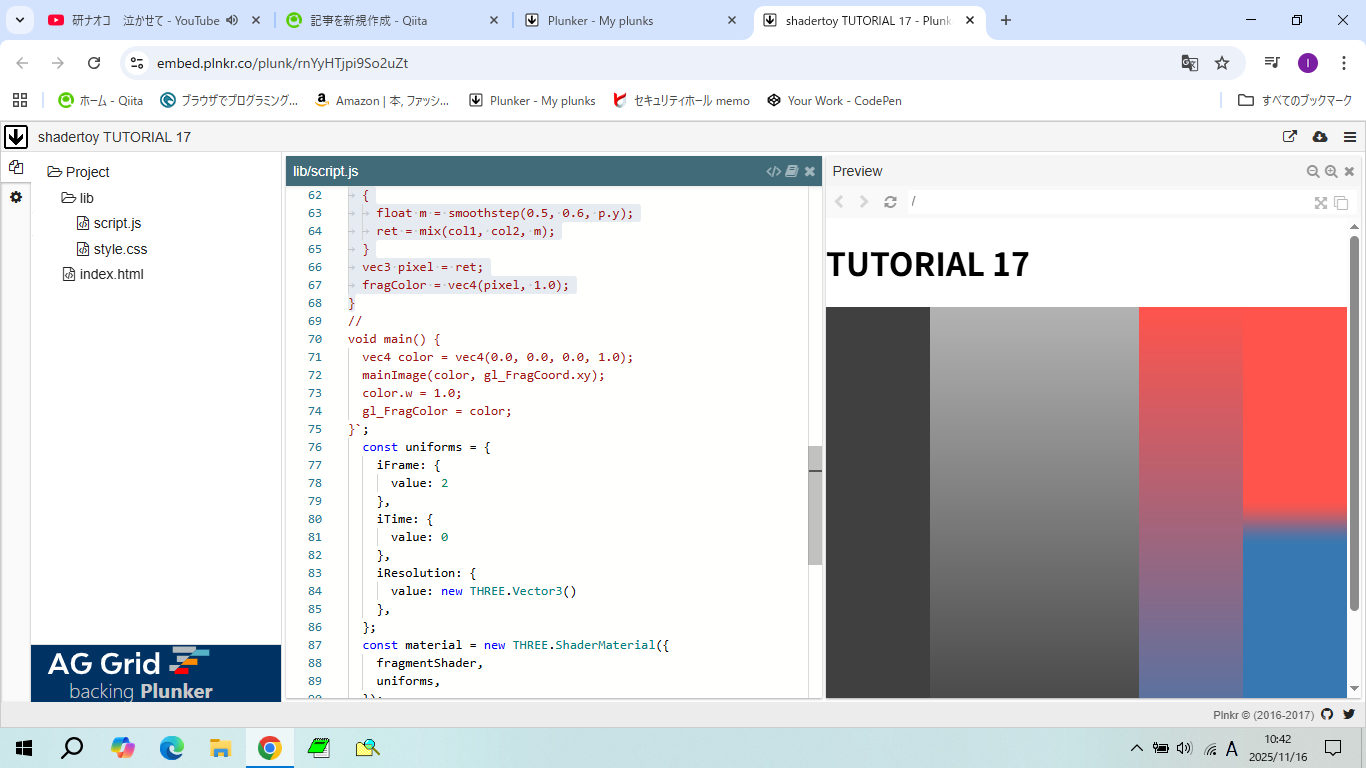1366x768 pixels.
Task: Open the Chrome profile avatar
Action: [x=1308, y=63]
